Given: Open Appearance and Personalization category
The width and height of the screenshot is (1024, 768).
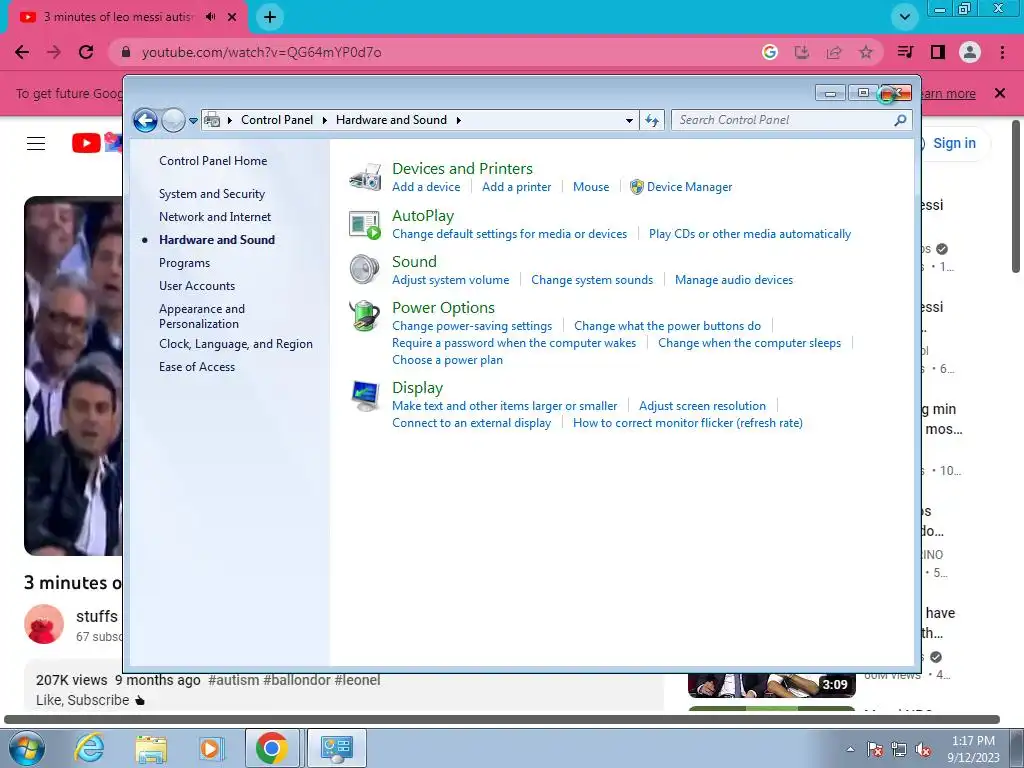Looking at the screenshot, I should 202,316.
